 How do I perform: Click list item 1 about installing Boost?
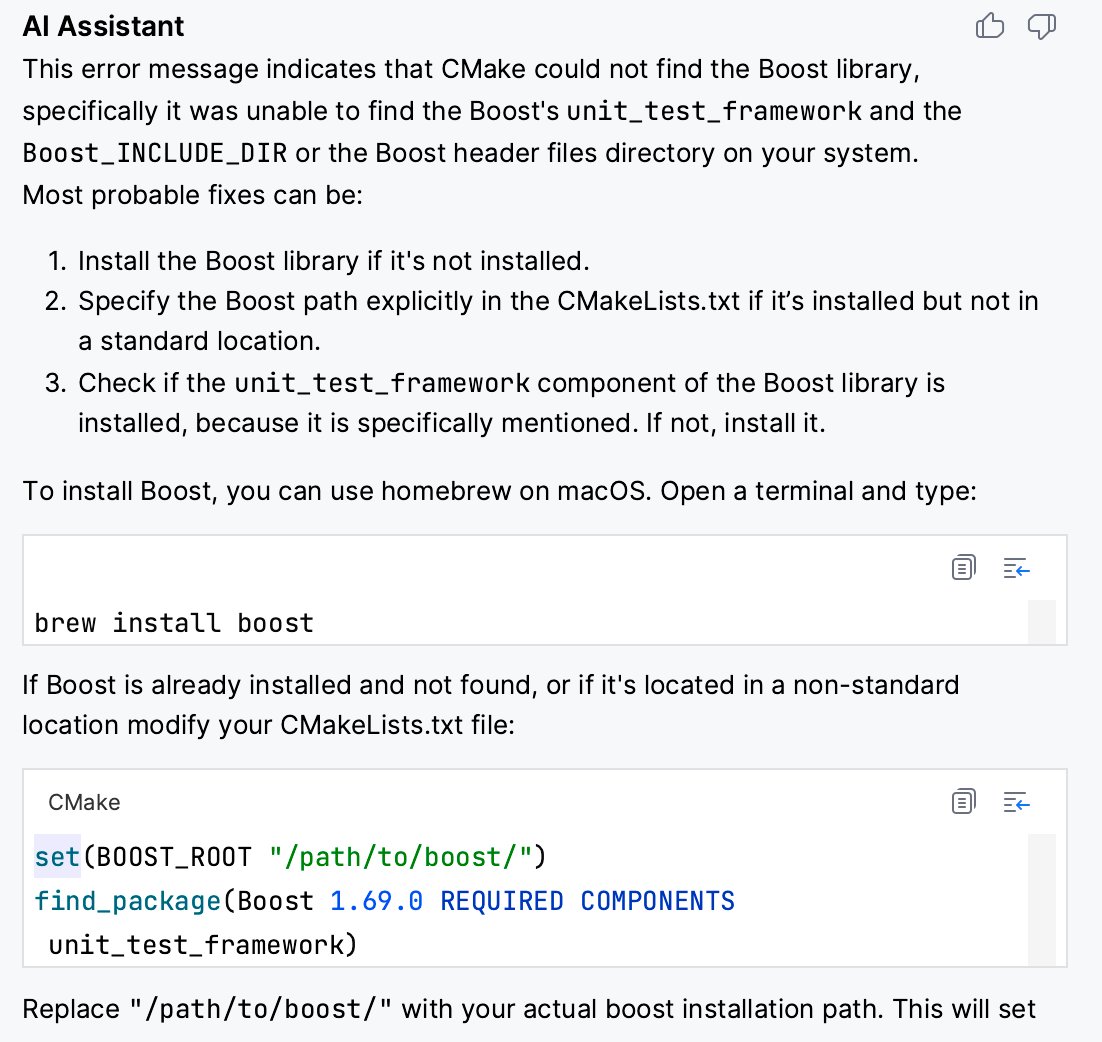pyautogui.click(x=300, y=260)
